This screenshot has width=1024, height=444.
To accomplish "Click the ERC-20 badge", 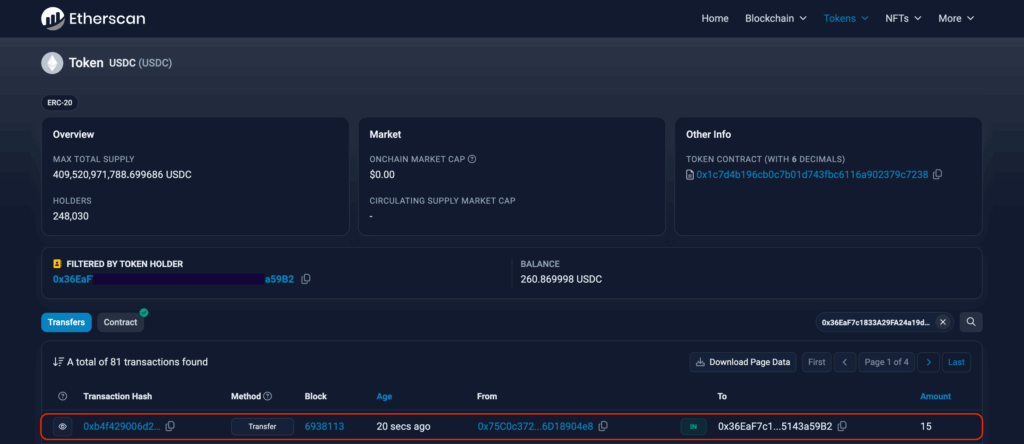I will coord(60,103).
